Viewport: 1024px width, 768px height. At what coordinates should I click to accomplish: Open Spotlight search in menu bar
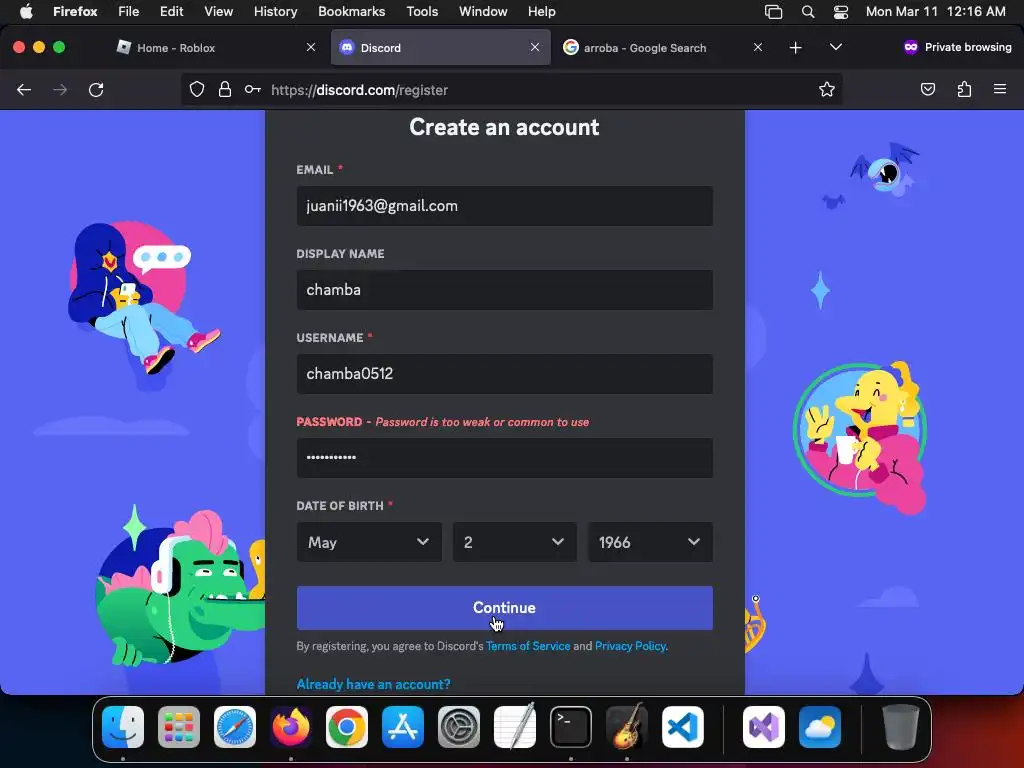coord(808,12)
